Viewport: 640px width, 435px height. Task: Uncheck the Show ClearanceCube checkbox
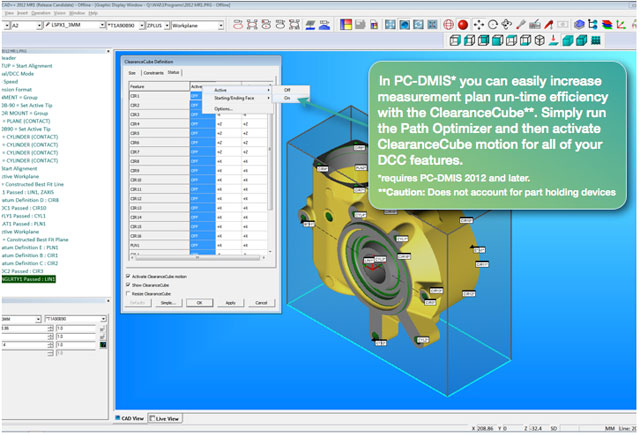pyautogui.click(x=129, y=283)
